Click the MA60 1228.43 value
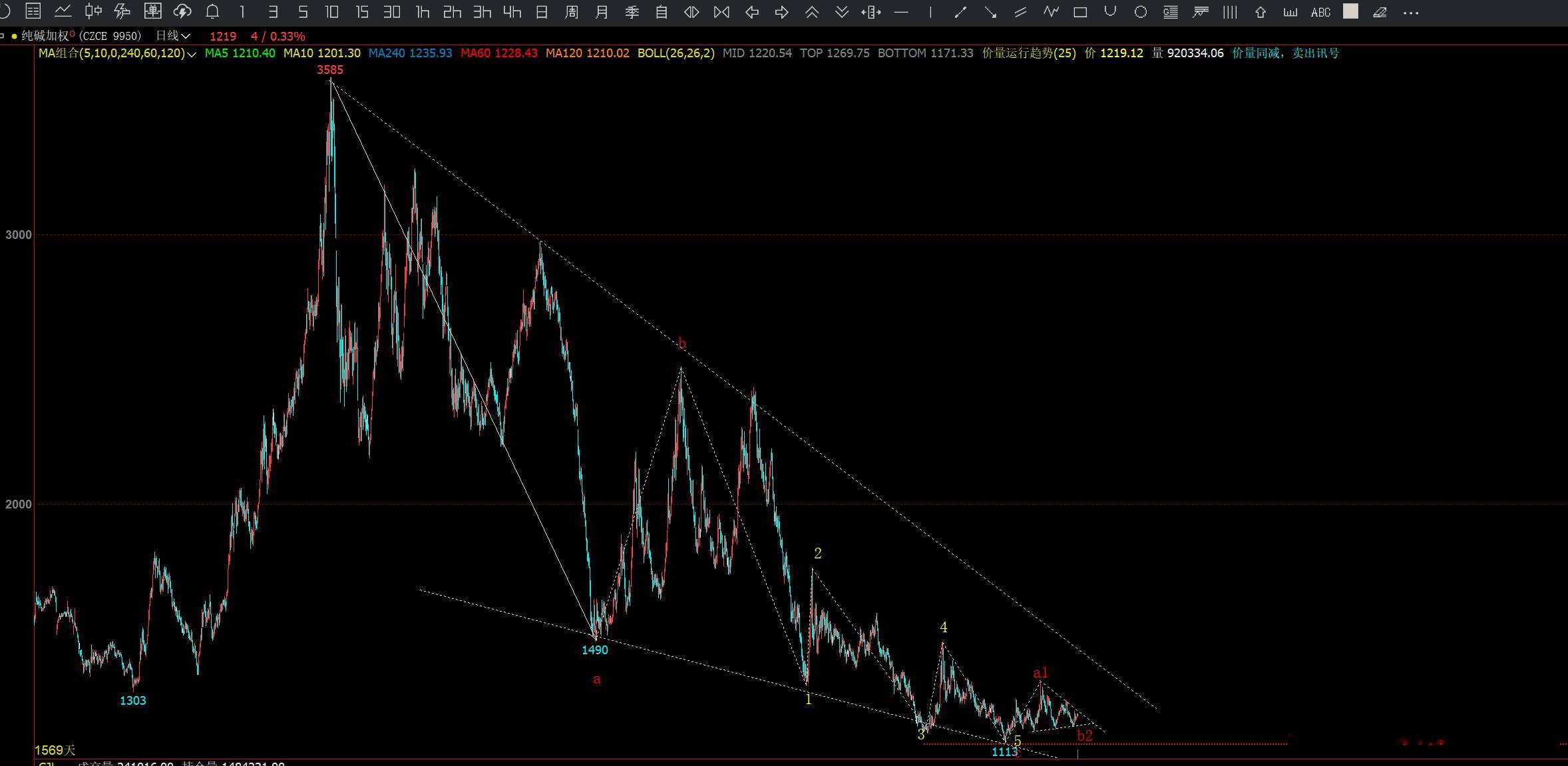 pyautogui.click(x=498, y=53)
